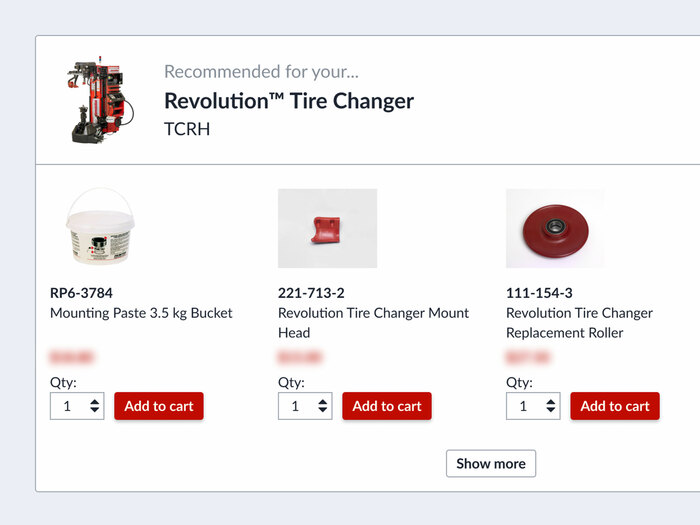Decrease Mounting Paste quantity with down arrow
Image resolution: width=700 pixels, height=525 pixels.
pyautogui.click(x=95, y=411)
